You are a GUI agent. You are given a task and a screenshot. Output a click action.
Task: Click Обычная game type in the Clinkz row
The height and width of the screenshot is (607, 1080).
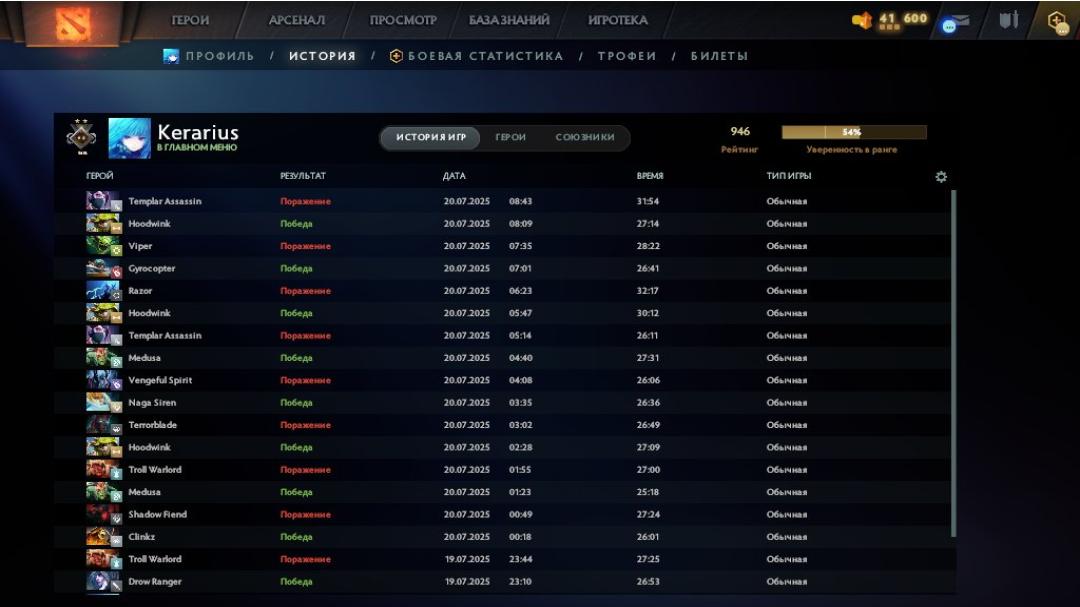[x=787, y=537]
